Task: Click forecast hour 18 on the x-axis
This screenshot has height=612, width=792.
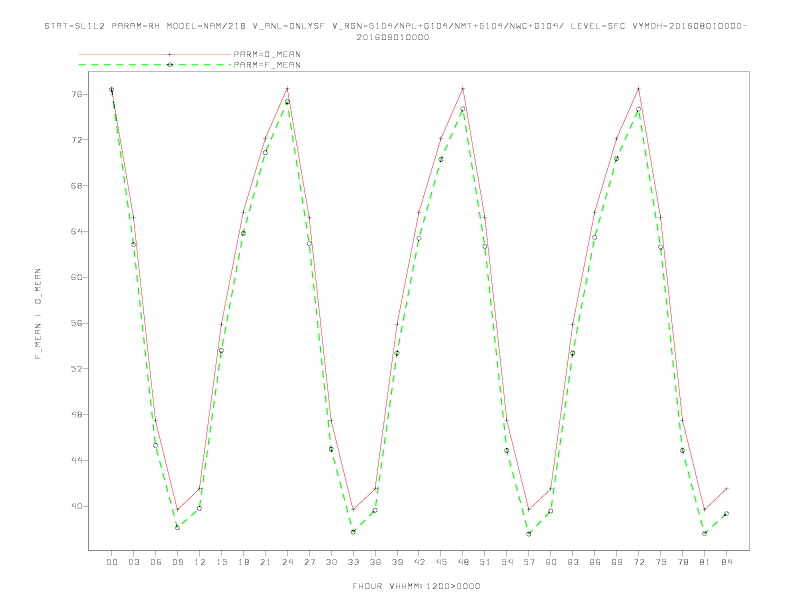Action: click(x=243, y=562)
